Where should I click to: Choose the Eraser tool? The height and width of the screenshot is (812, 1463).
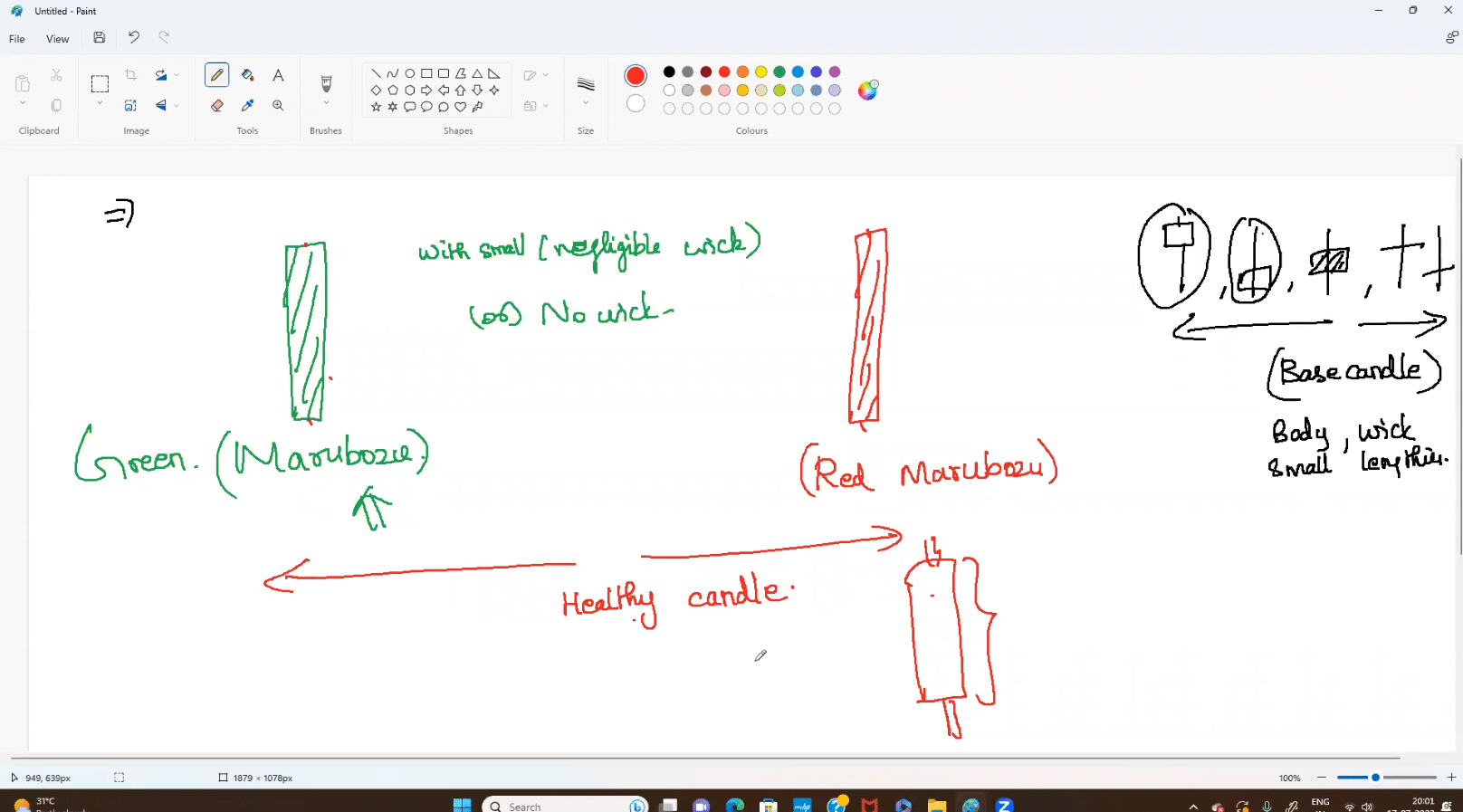click(217, 106)
